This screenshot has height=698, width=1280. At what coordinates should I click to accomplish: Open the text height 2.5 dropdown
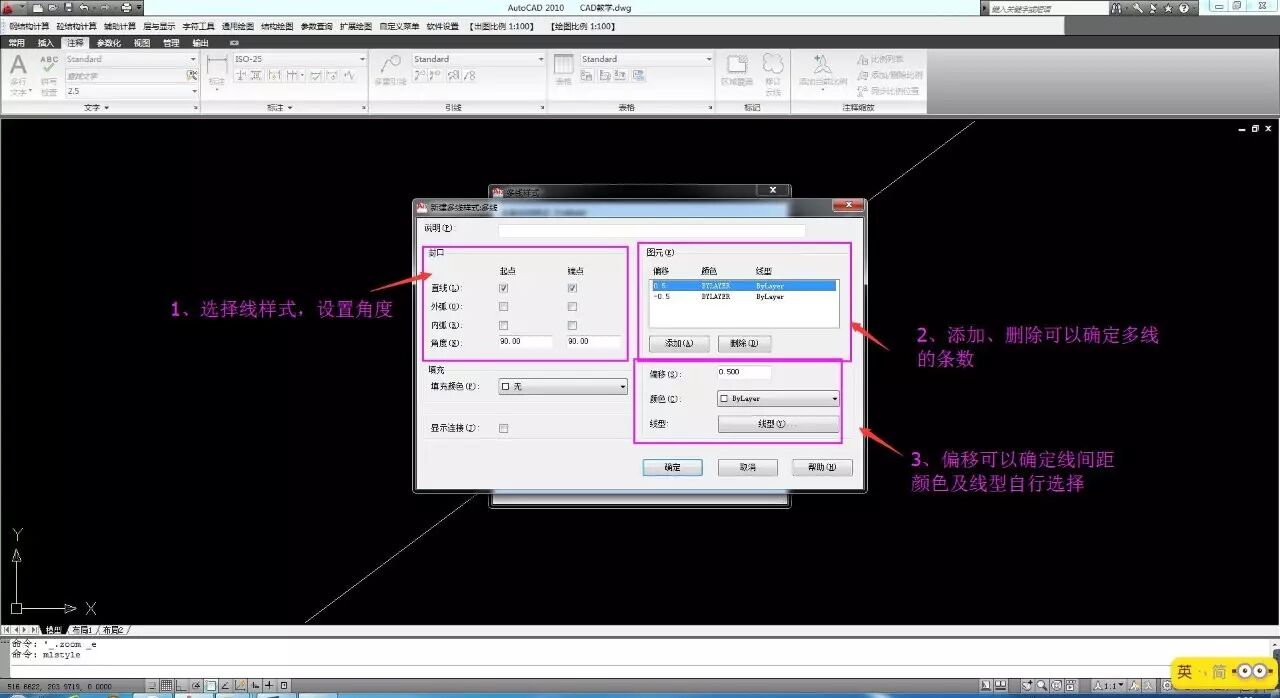coord(132,91)
